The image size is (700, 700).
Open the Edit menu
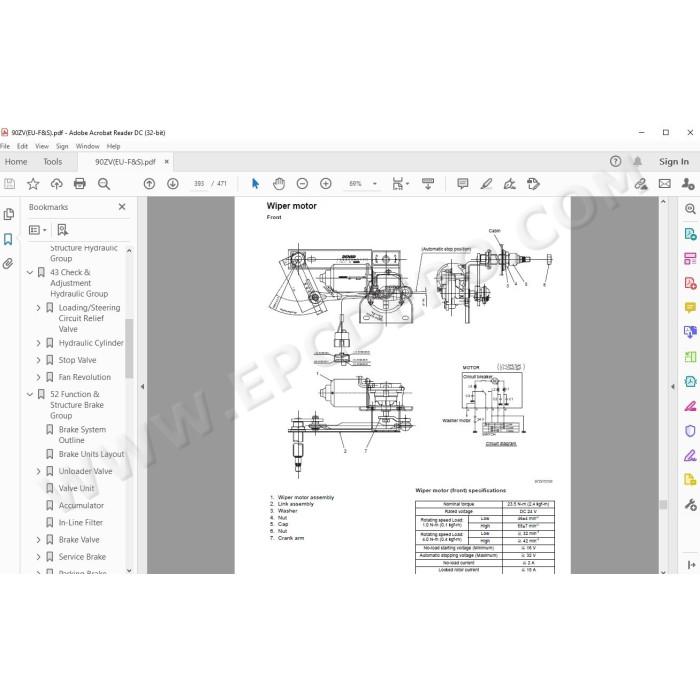click(x=22, y=146)
